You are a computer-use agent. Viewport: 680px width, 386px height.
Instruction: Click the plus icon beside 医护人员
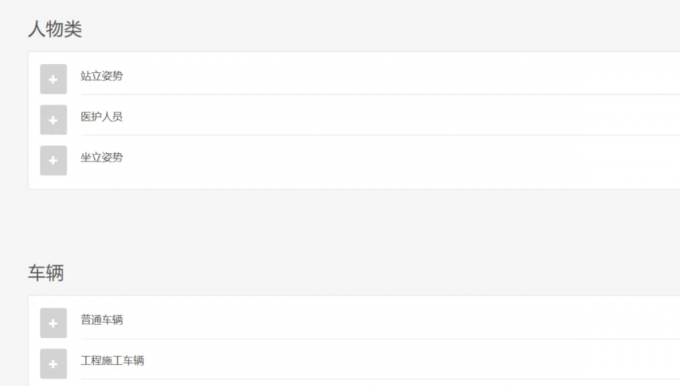[x=53, y=120]
